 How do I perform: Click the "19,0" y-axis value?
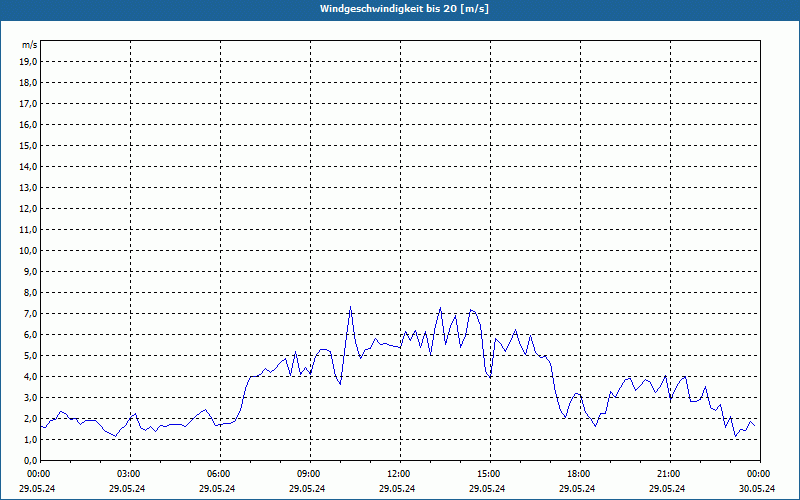pos(28,62)
